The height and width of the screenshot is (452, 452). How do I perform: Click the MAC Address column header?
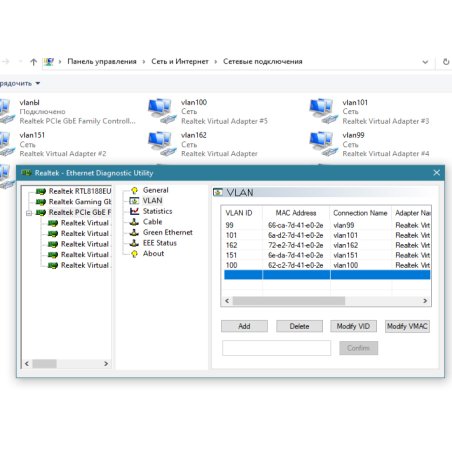coord(296,213)
